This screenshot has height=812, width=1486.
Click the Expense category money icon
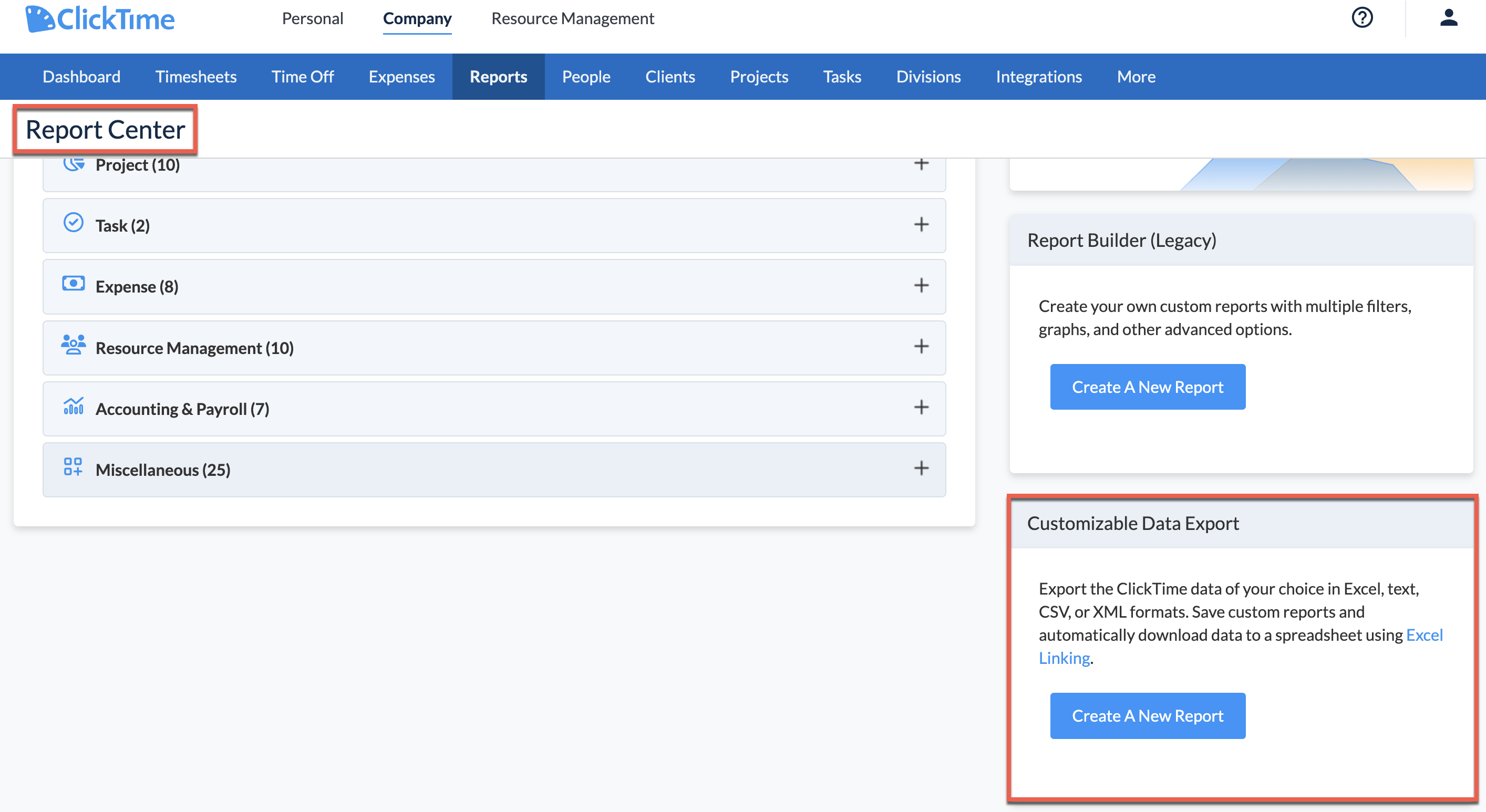73,284
